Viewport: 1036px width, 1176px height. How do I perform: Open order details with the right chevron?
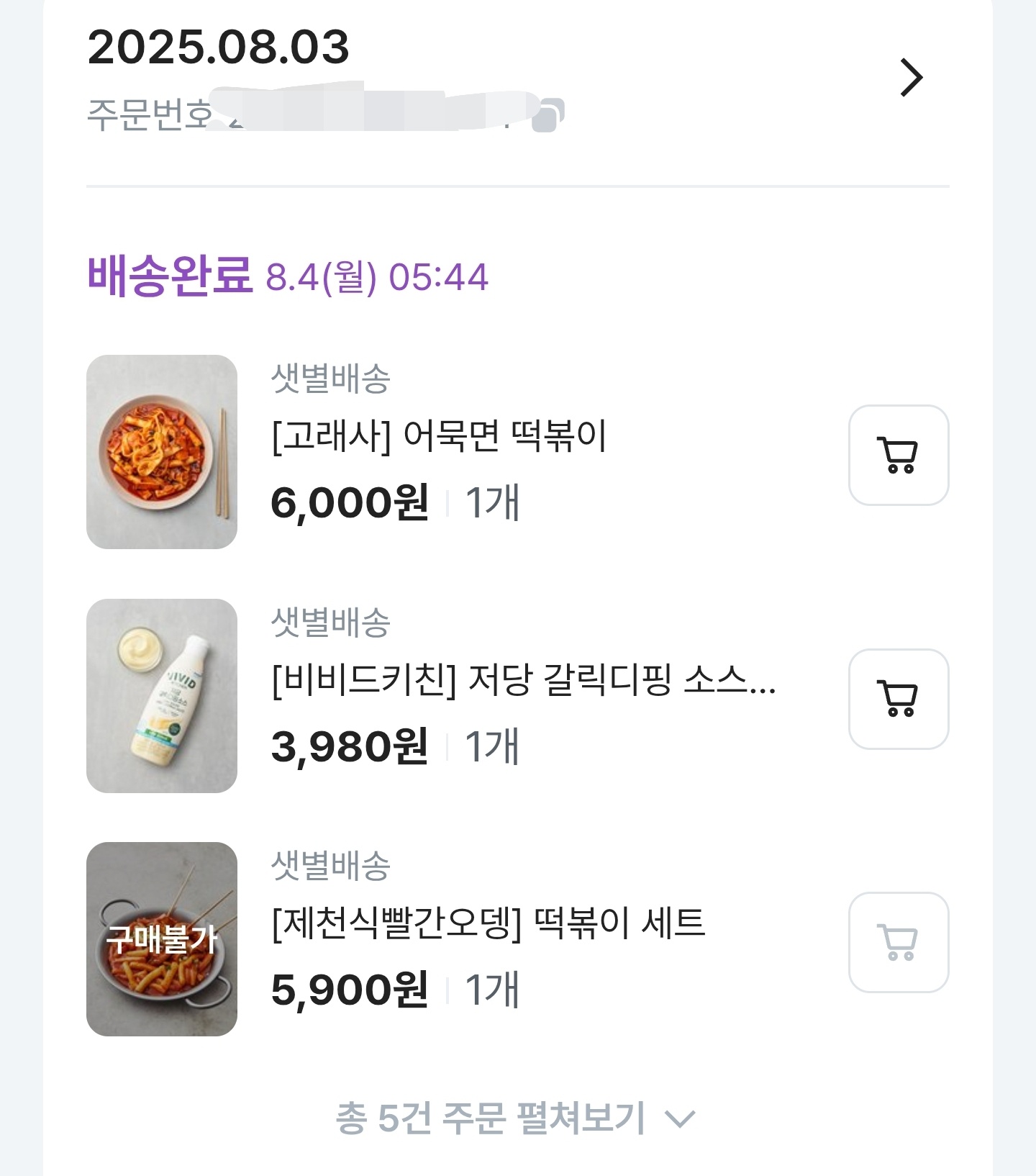point(911,78)
